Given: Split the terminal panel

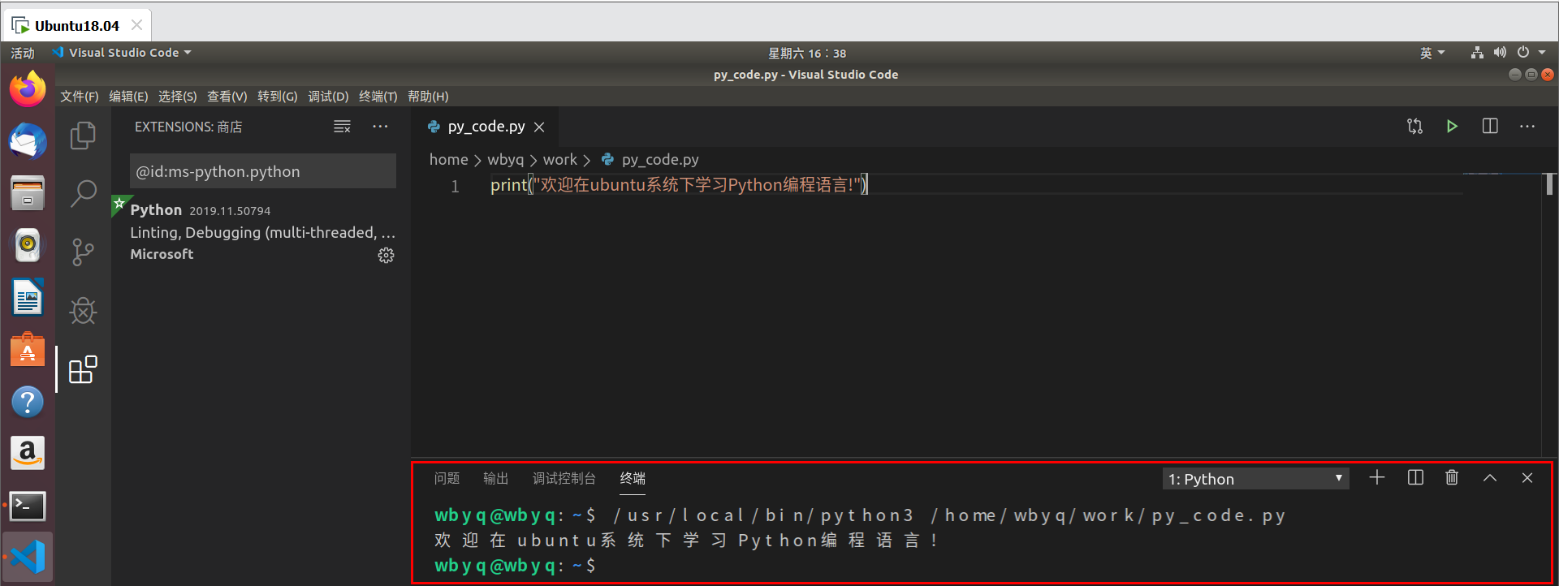Looking at the screenshot, I should [1415, 478].
